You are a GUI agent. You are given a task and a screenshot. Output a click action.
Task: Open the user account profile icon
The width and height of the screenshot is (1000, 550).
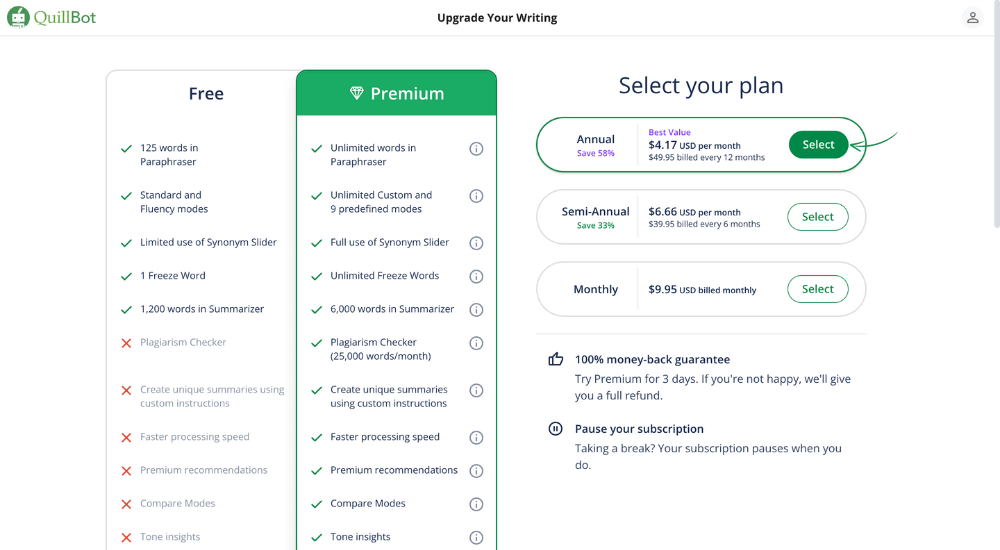(972, 18)
